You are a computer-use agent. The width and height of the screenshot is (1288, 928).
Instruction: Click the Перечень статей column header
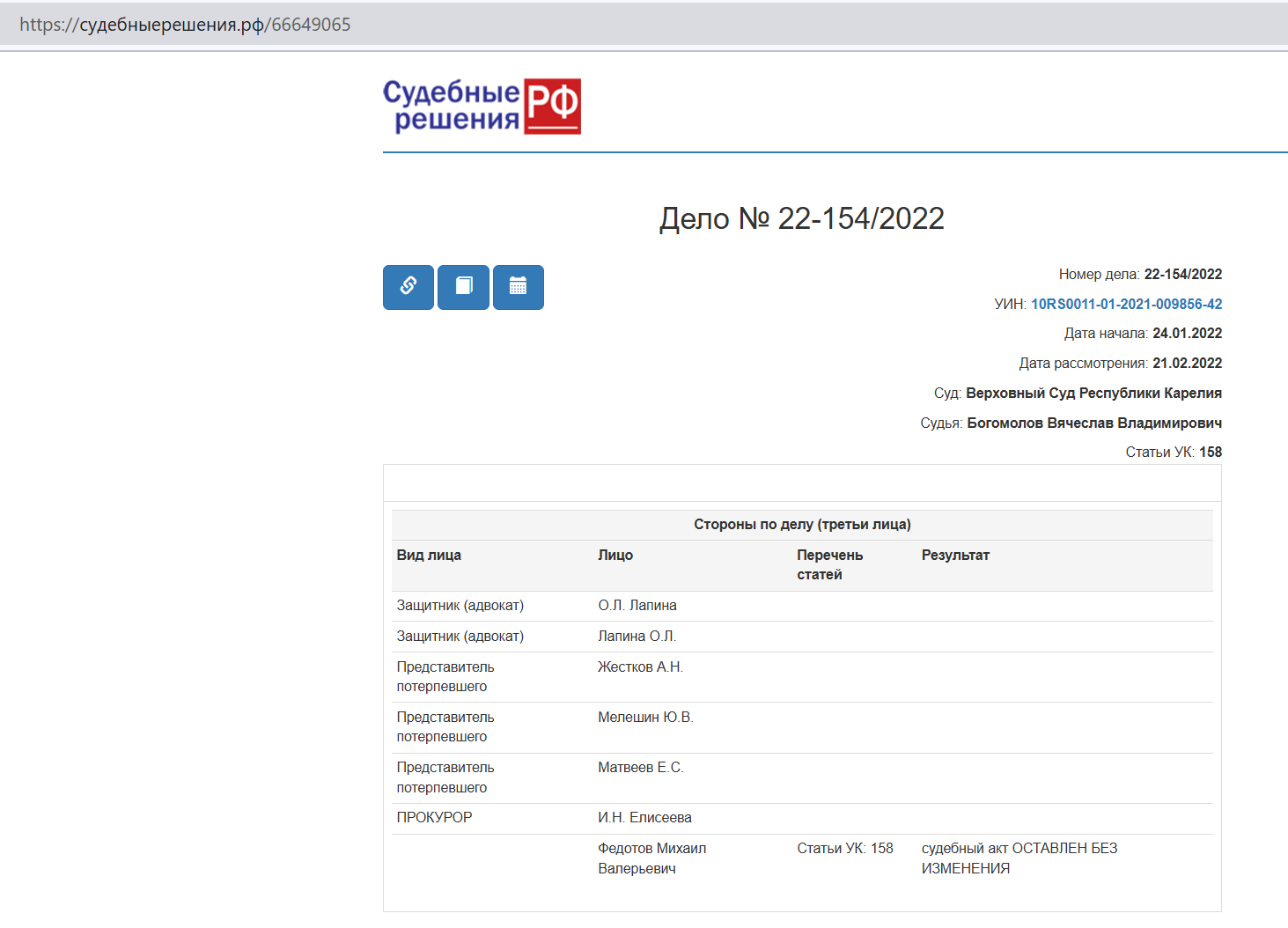pos(829,564)
